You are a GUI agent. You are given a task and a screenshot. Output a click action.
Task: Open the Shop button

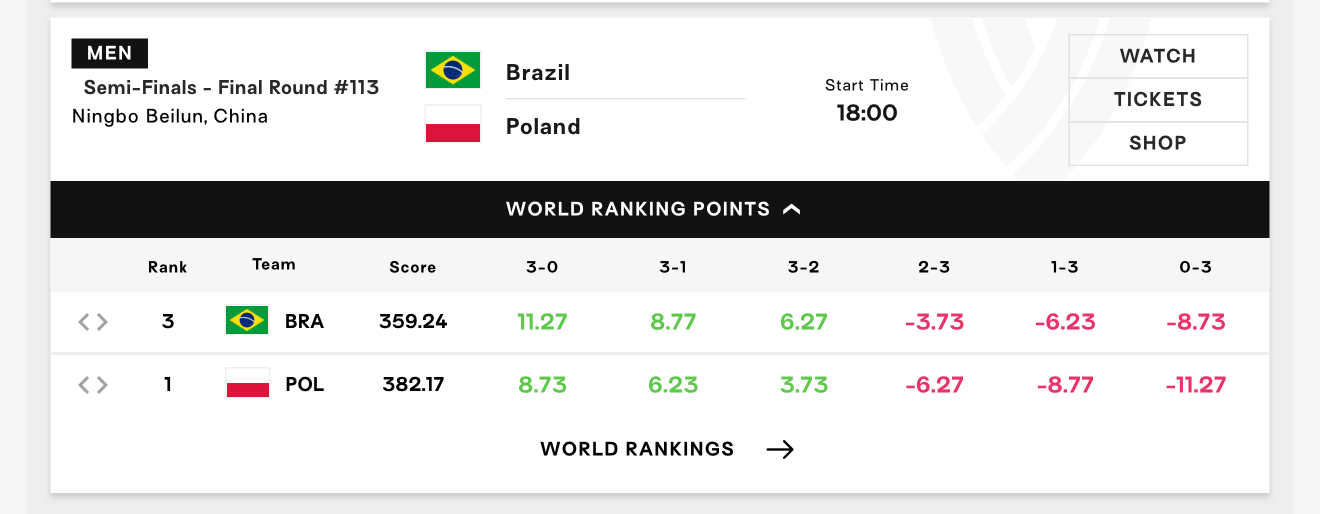(x=1158, y=143)
